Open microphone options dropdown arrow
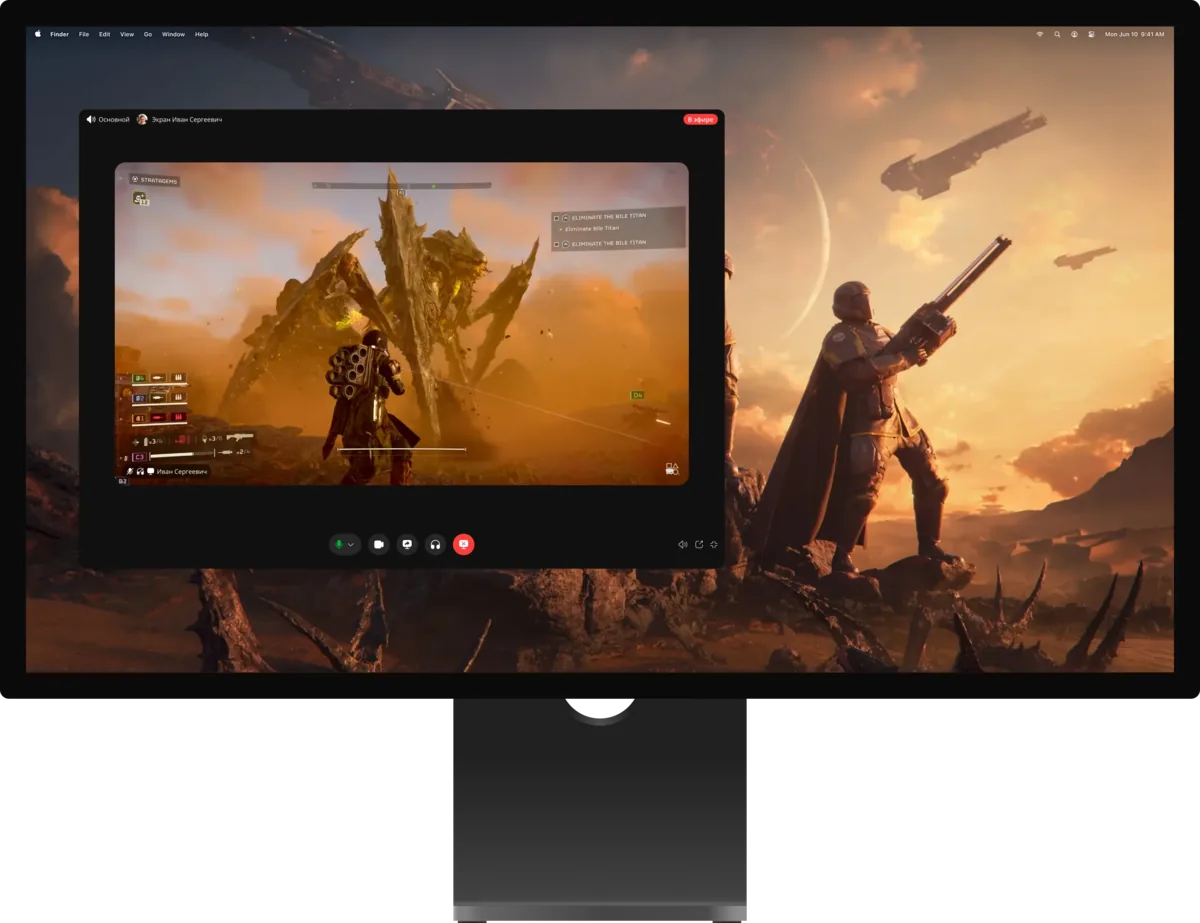 point(351,544)
